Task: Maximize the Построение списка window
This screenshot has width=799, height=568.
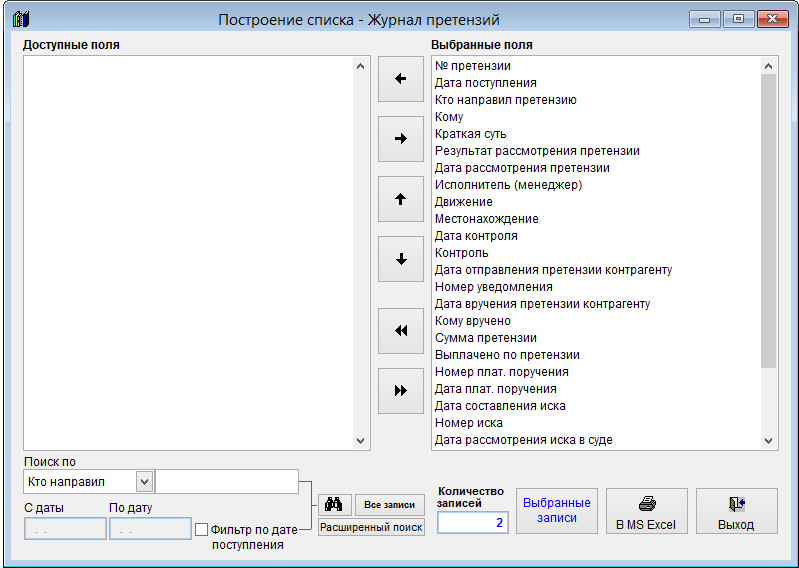Action: coord(738,19)
